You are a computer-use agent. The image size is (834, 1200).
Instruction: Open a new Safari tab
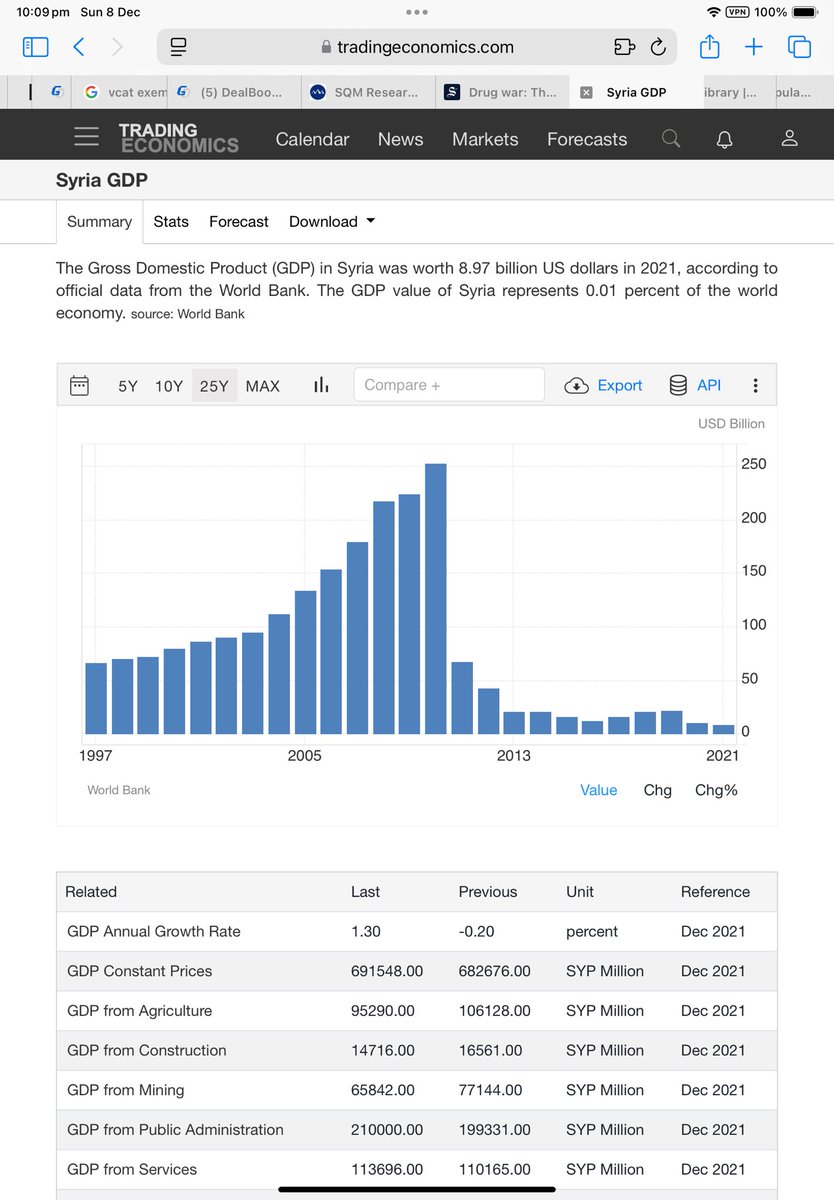[754, 47]
